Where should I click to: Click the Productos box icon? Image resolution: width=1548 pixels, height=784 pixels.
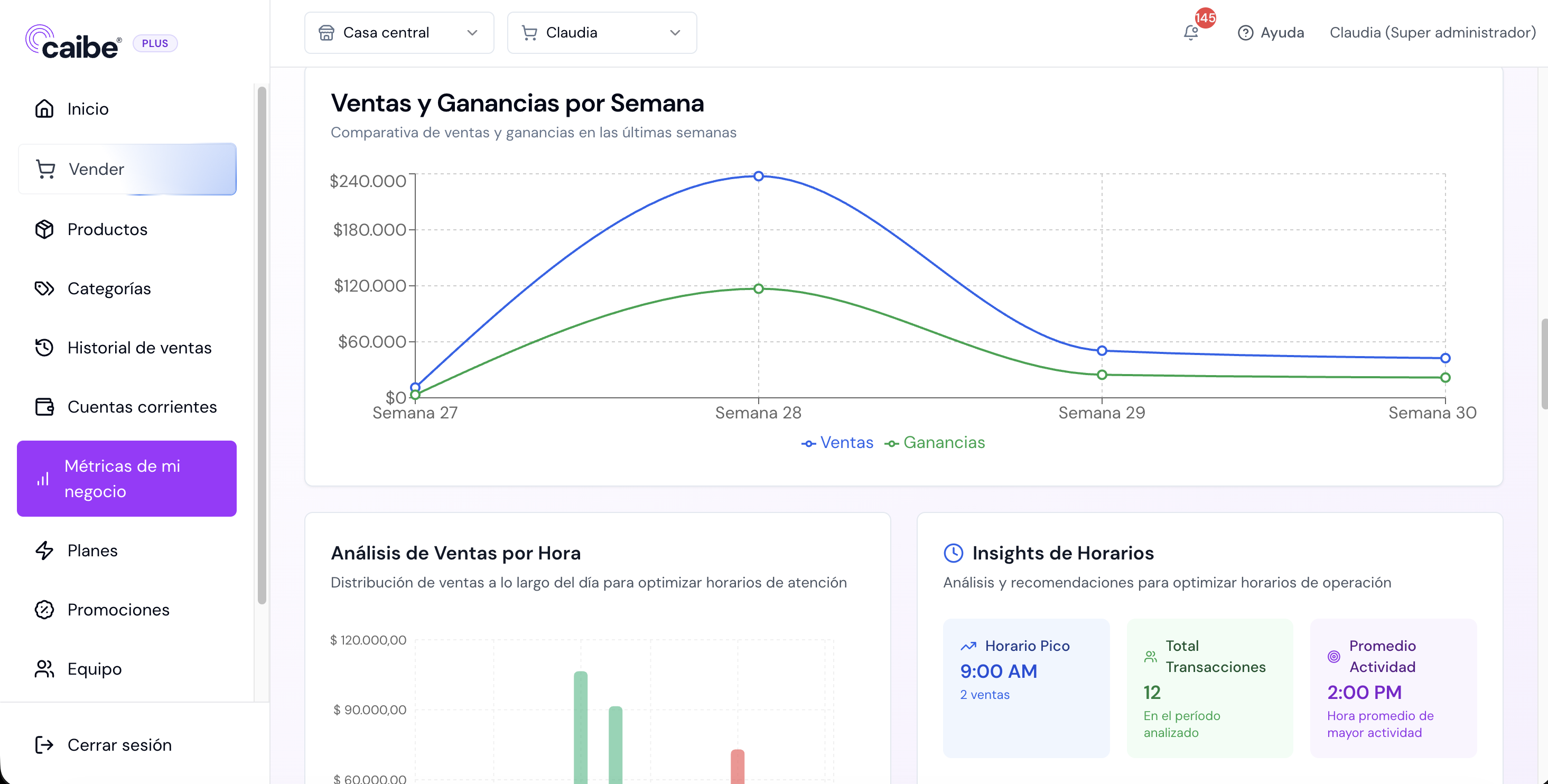pyautogui.click(x=44, y=229)
